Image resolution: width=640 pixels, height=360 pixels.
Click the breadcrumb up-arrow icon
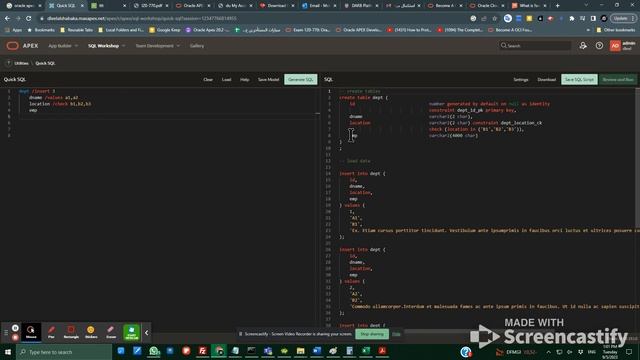click(x=9, y=63)
